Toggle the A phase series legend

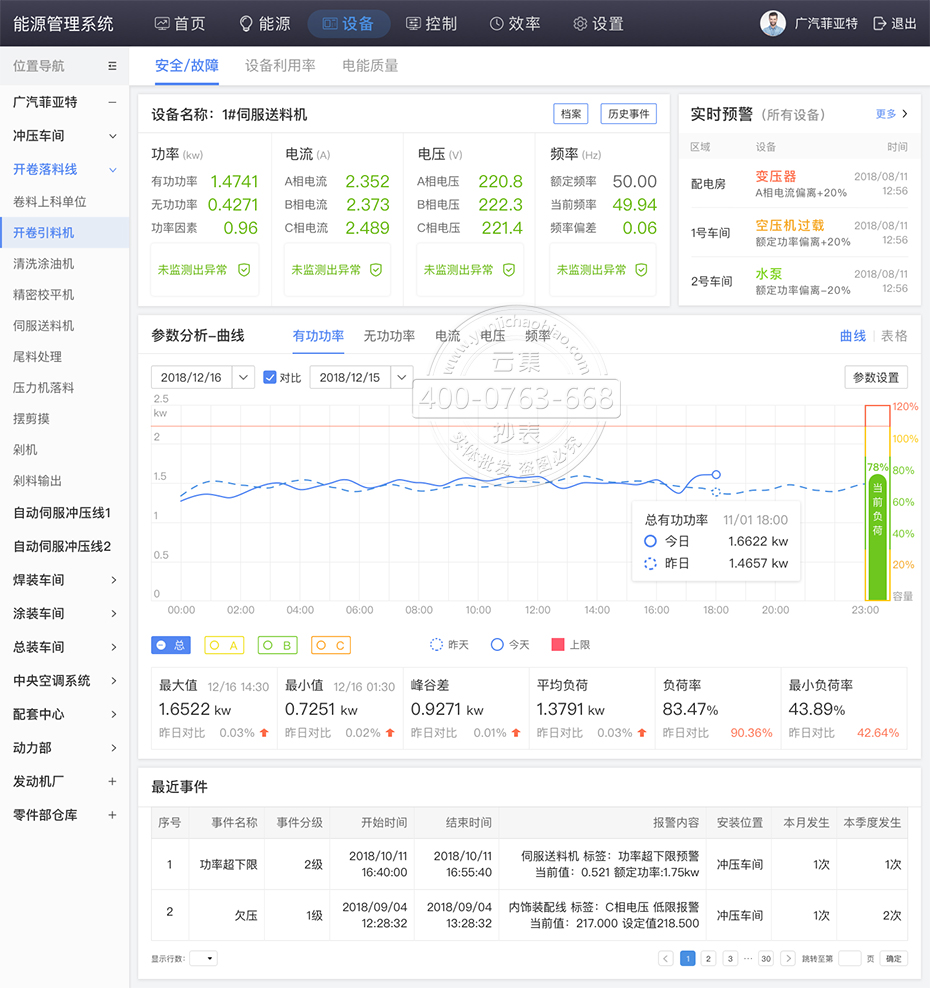pos(223,645)
